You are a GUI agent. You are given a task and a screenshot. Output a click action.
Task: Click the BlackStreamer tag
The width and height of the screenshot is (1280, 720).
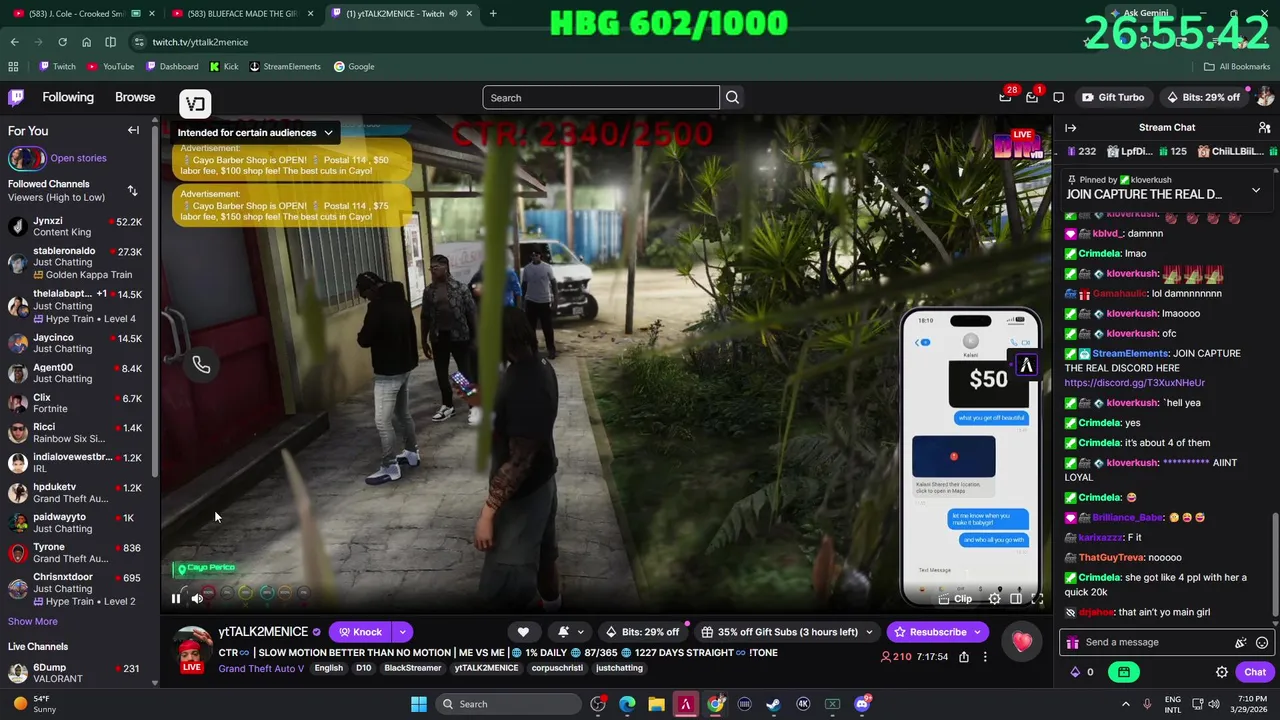pyautogui.click(x=412, y=668)
